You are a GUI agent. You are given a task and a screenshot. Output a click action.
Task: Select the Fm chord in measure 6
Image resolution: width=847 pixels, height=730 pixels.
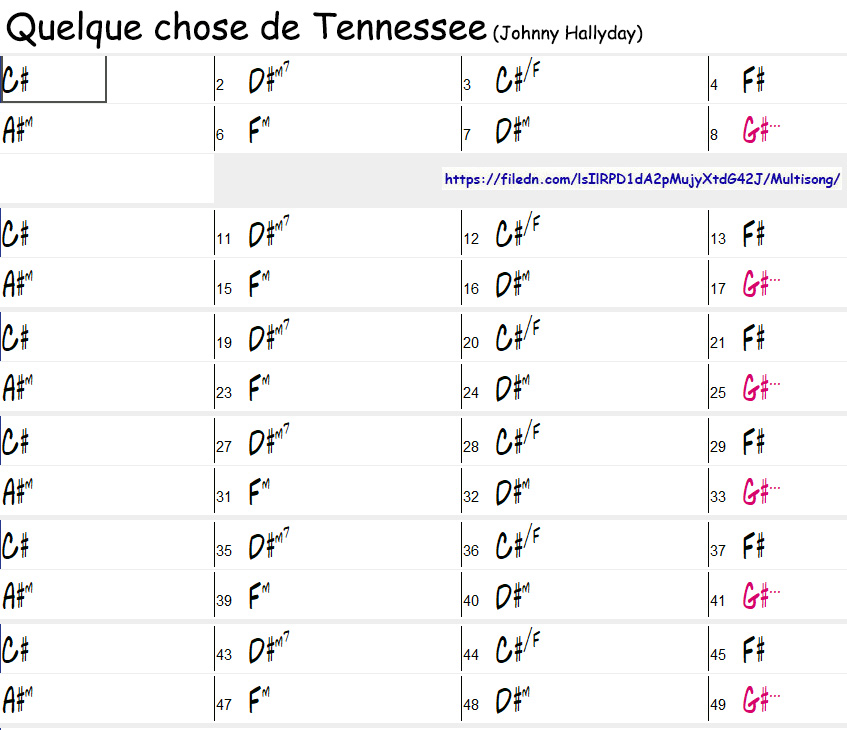pos(259,131)
